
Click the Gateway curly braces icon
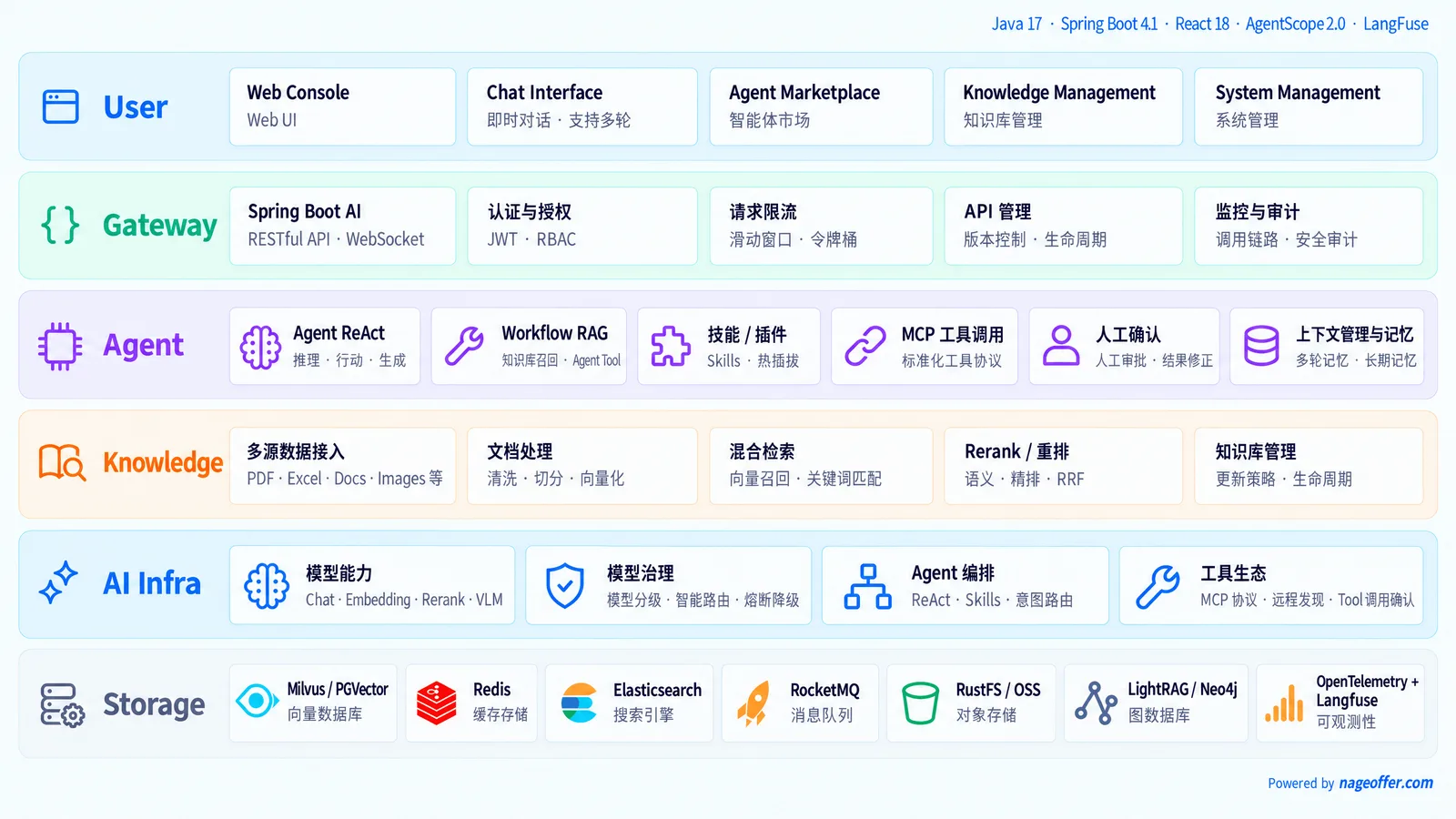click(x=61, y=225)
